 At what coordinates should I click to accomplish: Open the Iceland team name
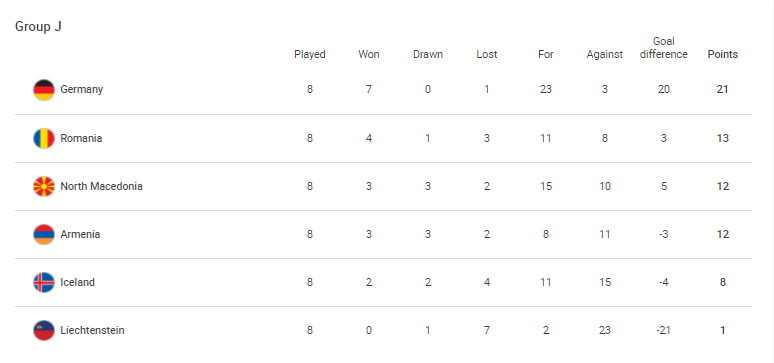coord(77,282)
